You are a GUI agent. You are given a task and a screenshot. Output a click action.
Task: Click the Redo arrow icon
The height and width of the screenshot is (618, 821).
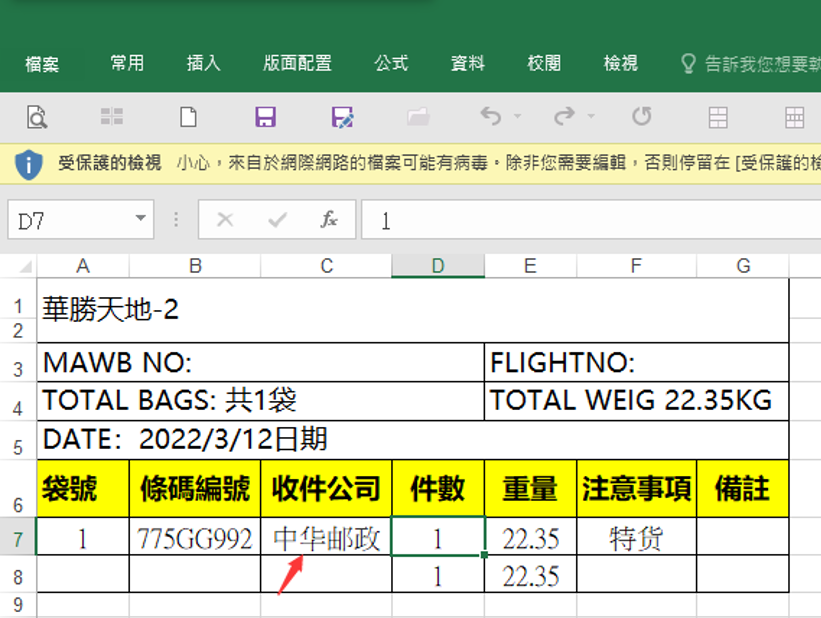[x=565, y=117]
